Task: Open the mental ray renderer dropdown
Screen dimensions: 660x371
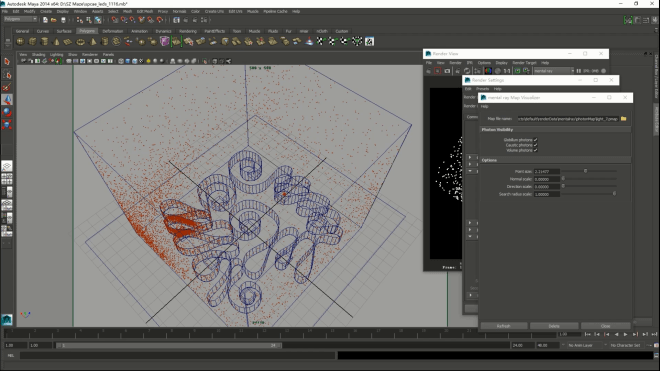Action: click(x=554, y=71)
